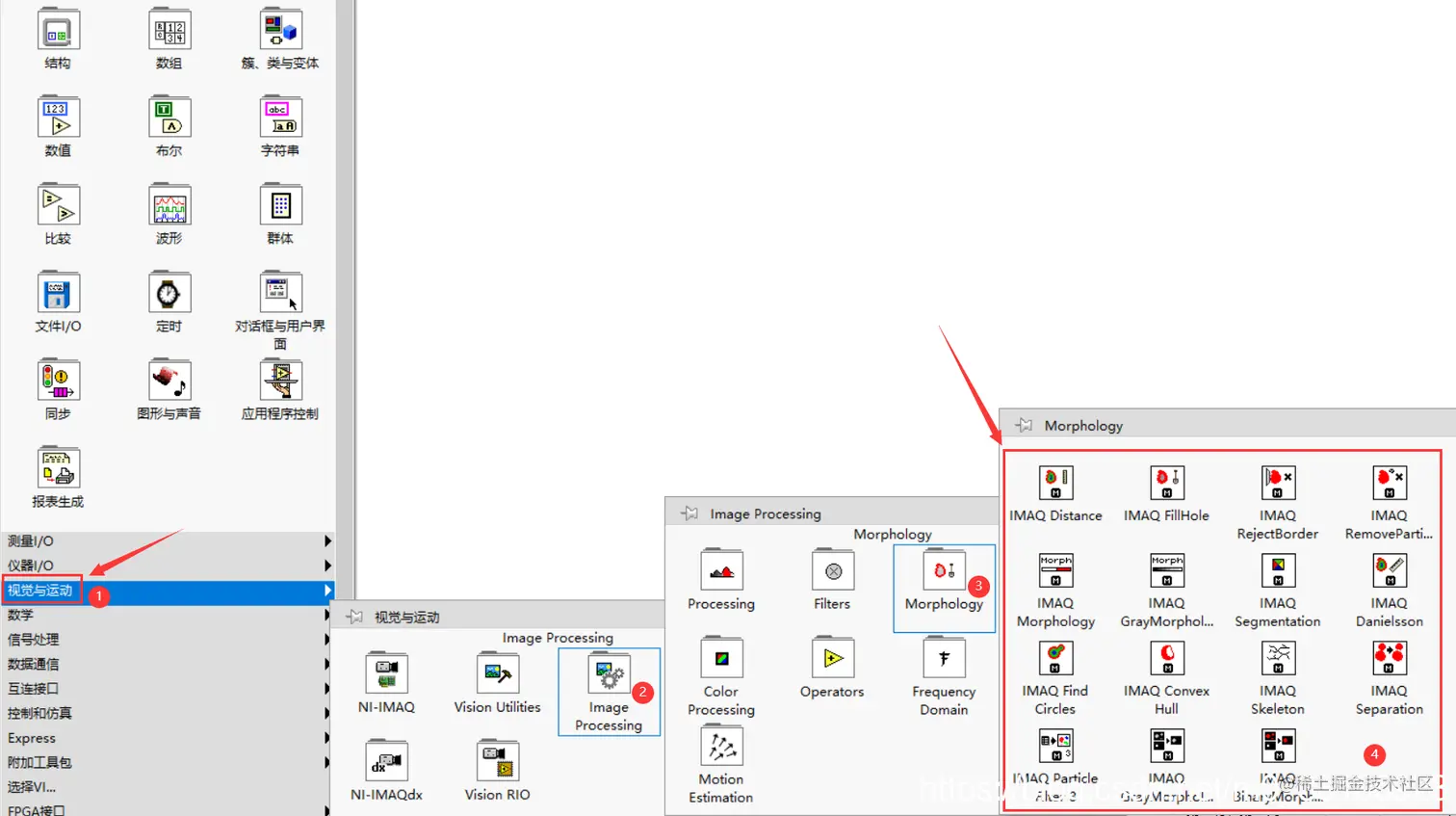Open the Image Processing subpalette icon
The width and height of the screenshot is (1456, 816).
pyautogui.click(x=609, y=673)
